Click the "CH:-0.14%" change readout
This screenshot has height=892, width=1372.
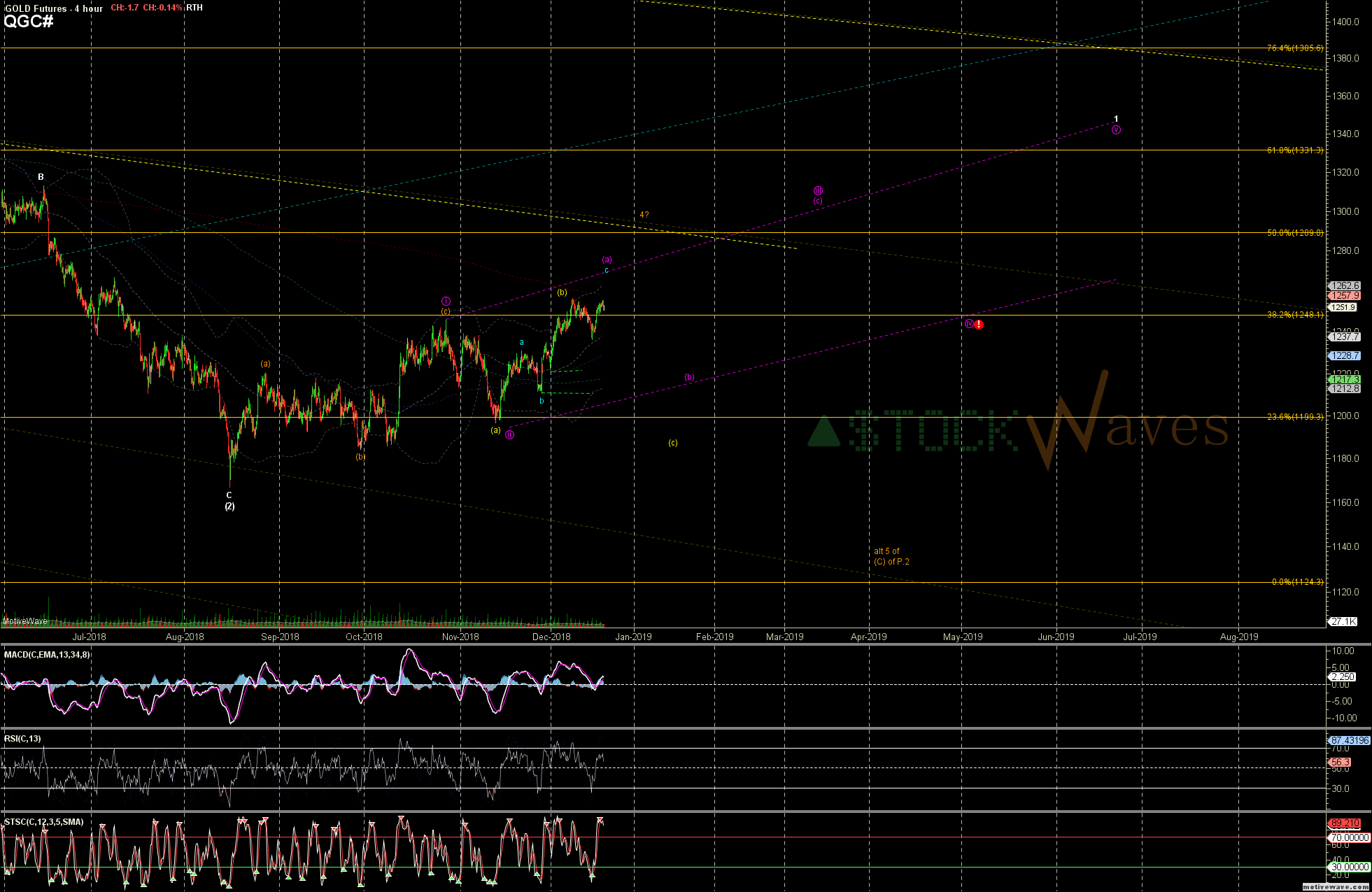(x=163, y=8)
